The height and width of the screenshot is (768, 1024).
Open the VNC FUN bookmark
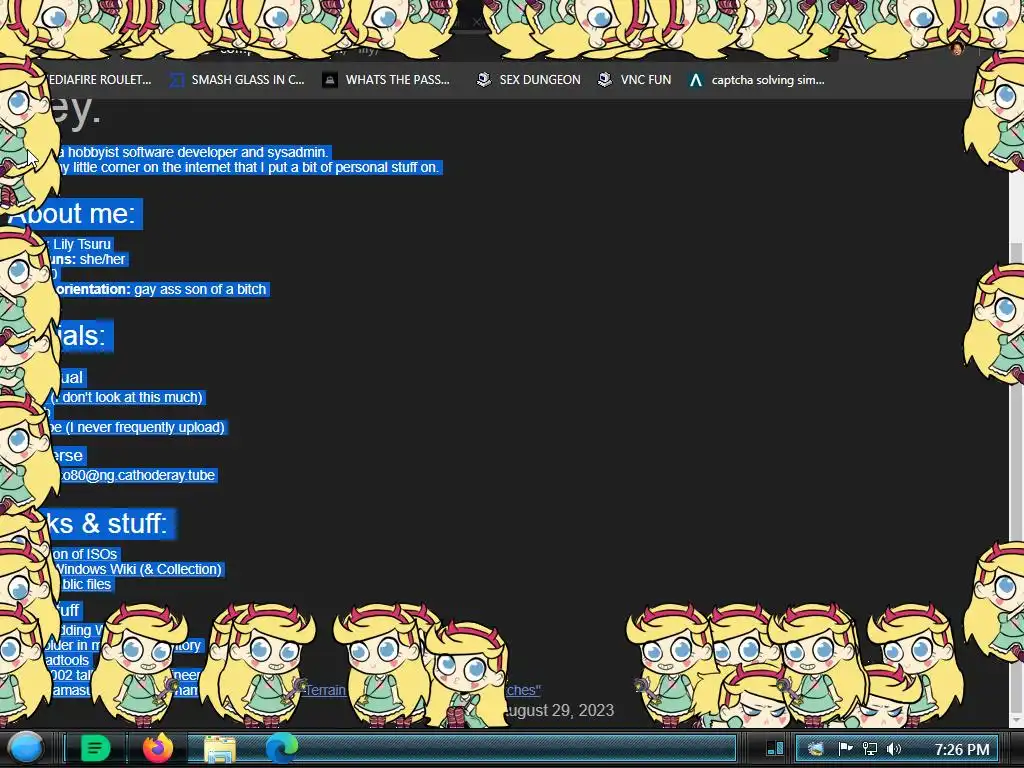(635, 80)
